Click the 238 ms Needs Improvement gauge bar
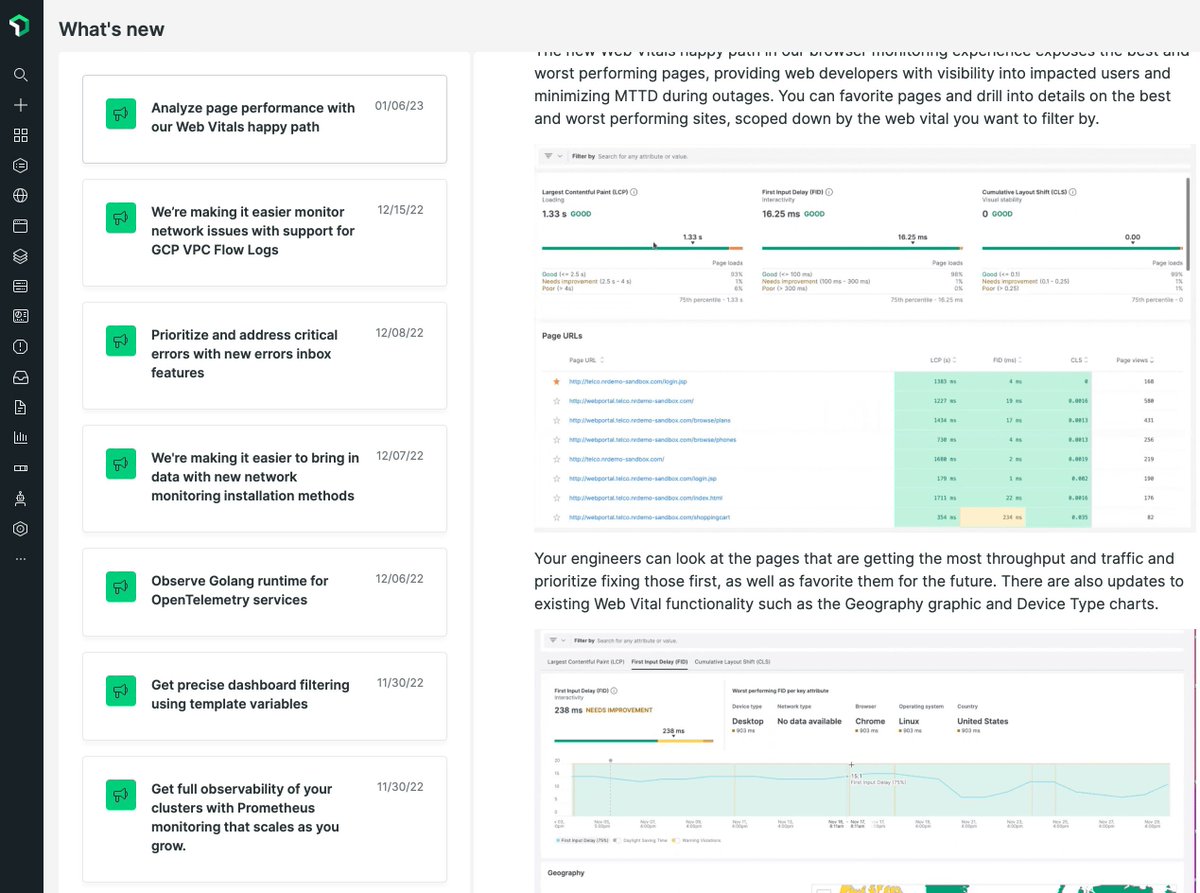 (x=634, y=741)
